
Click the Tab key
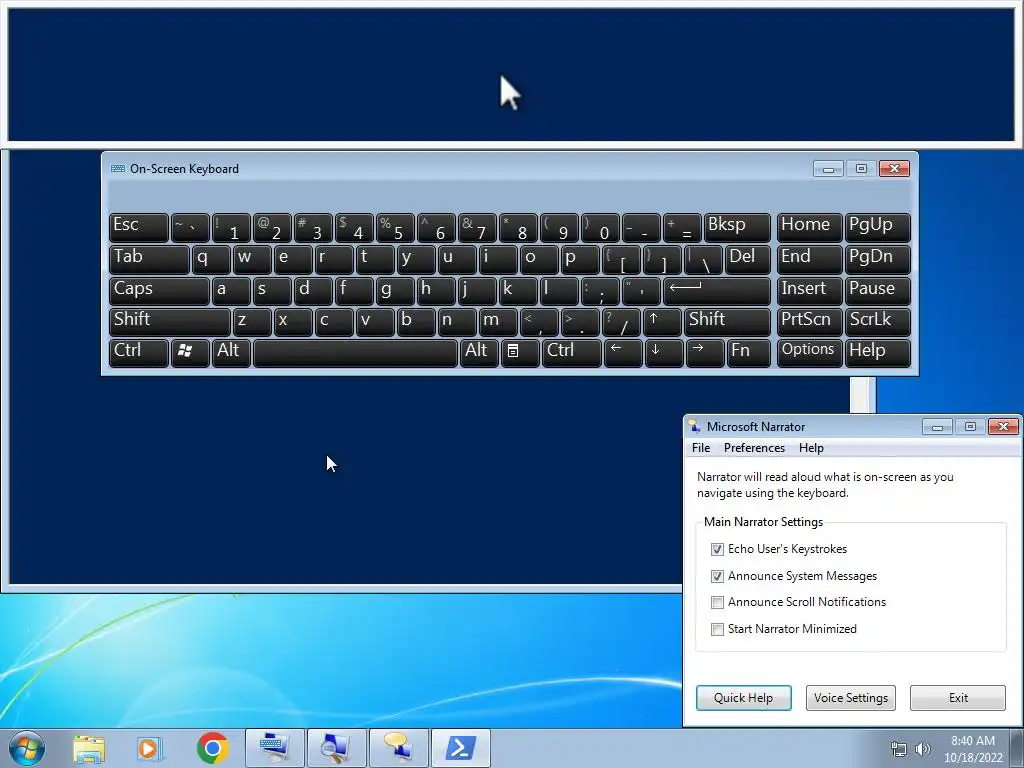click(149, 260)
